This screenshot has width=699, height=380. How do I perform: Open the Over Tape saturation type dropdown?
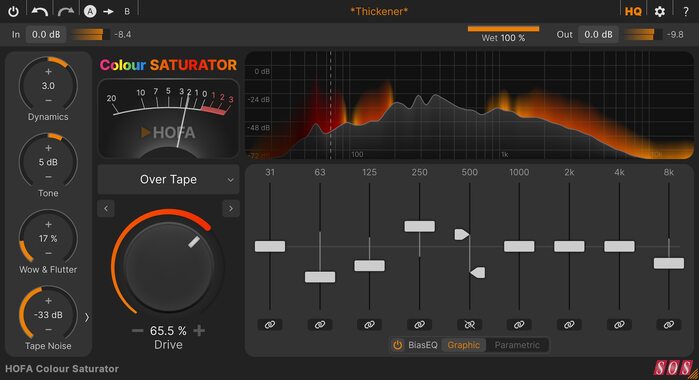click(x=169, y=179)
